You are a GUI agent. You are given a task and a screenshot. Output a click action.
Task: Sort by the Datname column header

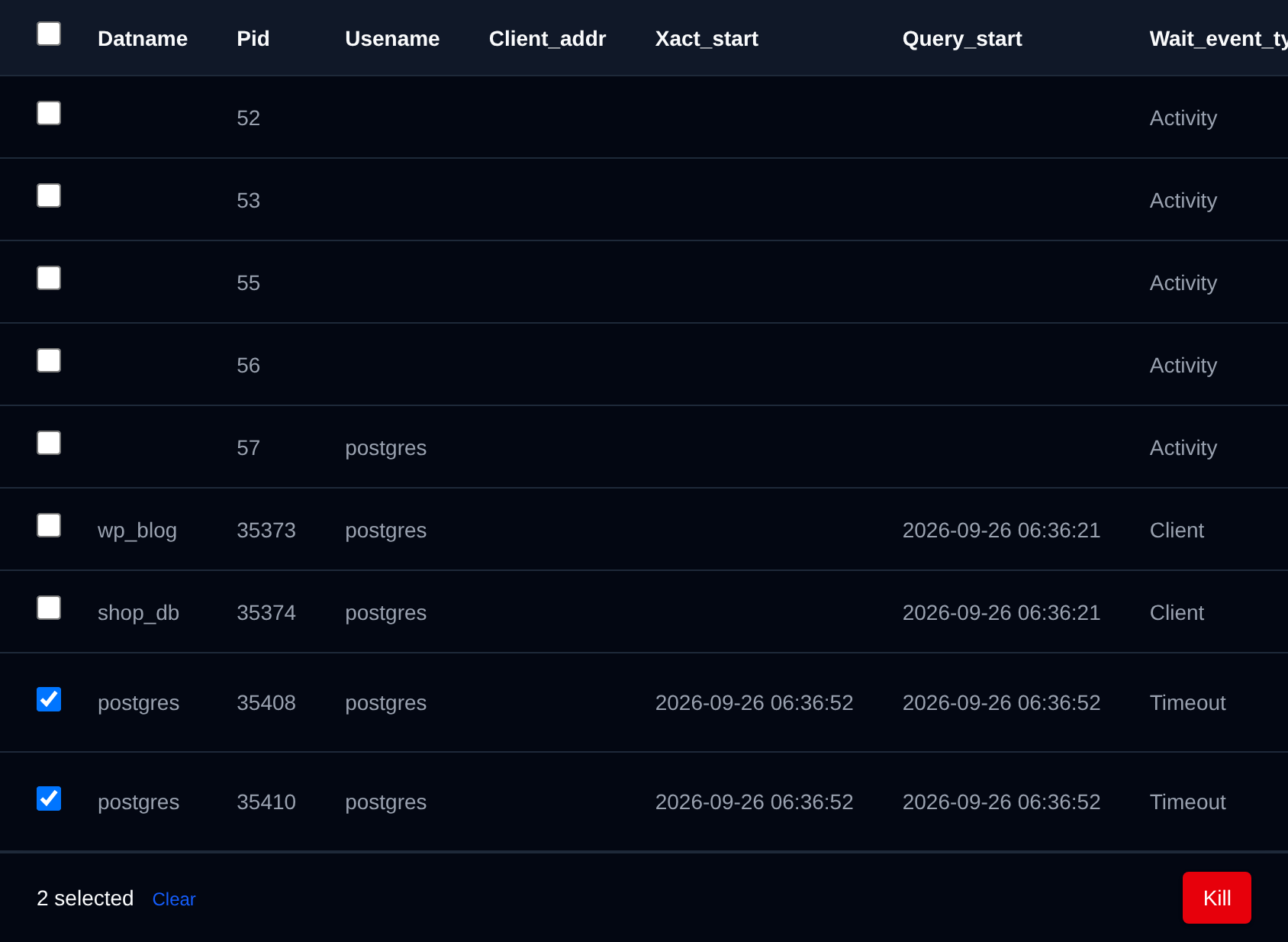[x=143, y=39]
